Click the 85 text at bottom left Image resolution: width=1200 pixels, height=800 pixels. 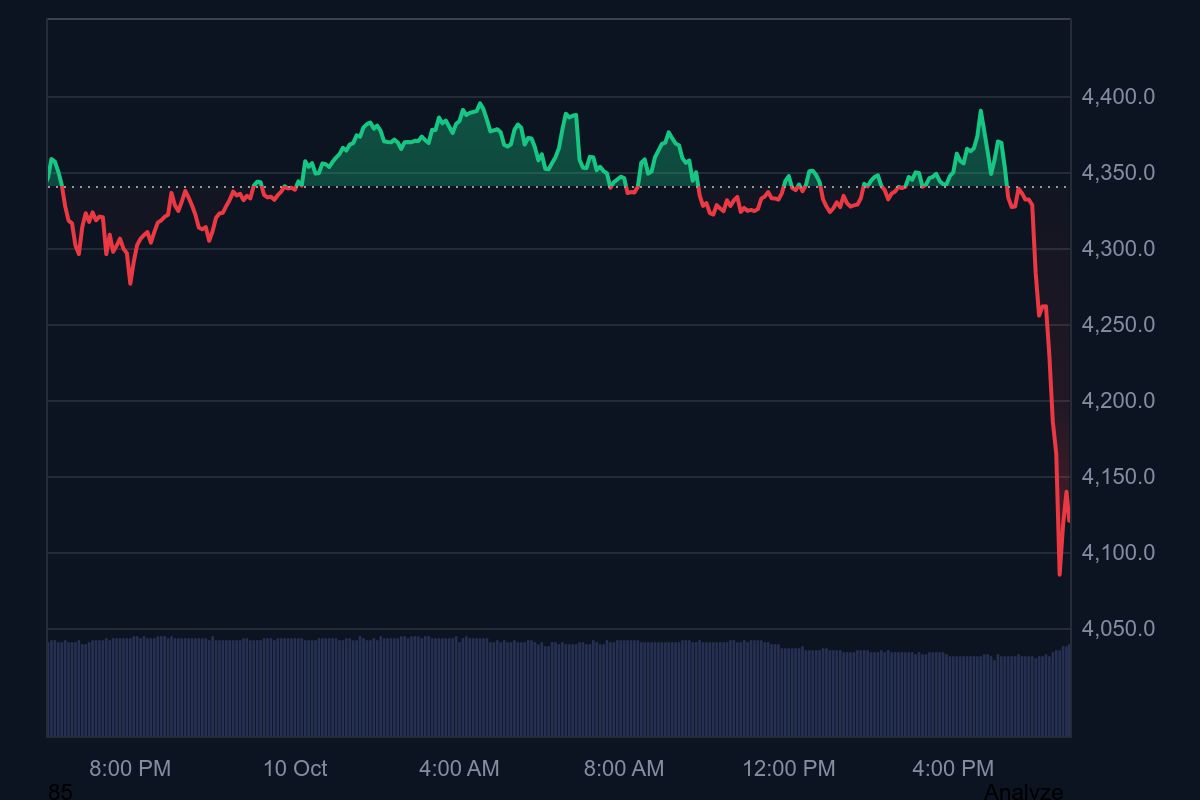point(60,792)
